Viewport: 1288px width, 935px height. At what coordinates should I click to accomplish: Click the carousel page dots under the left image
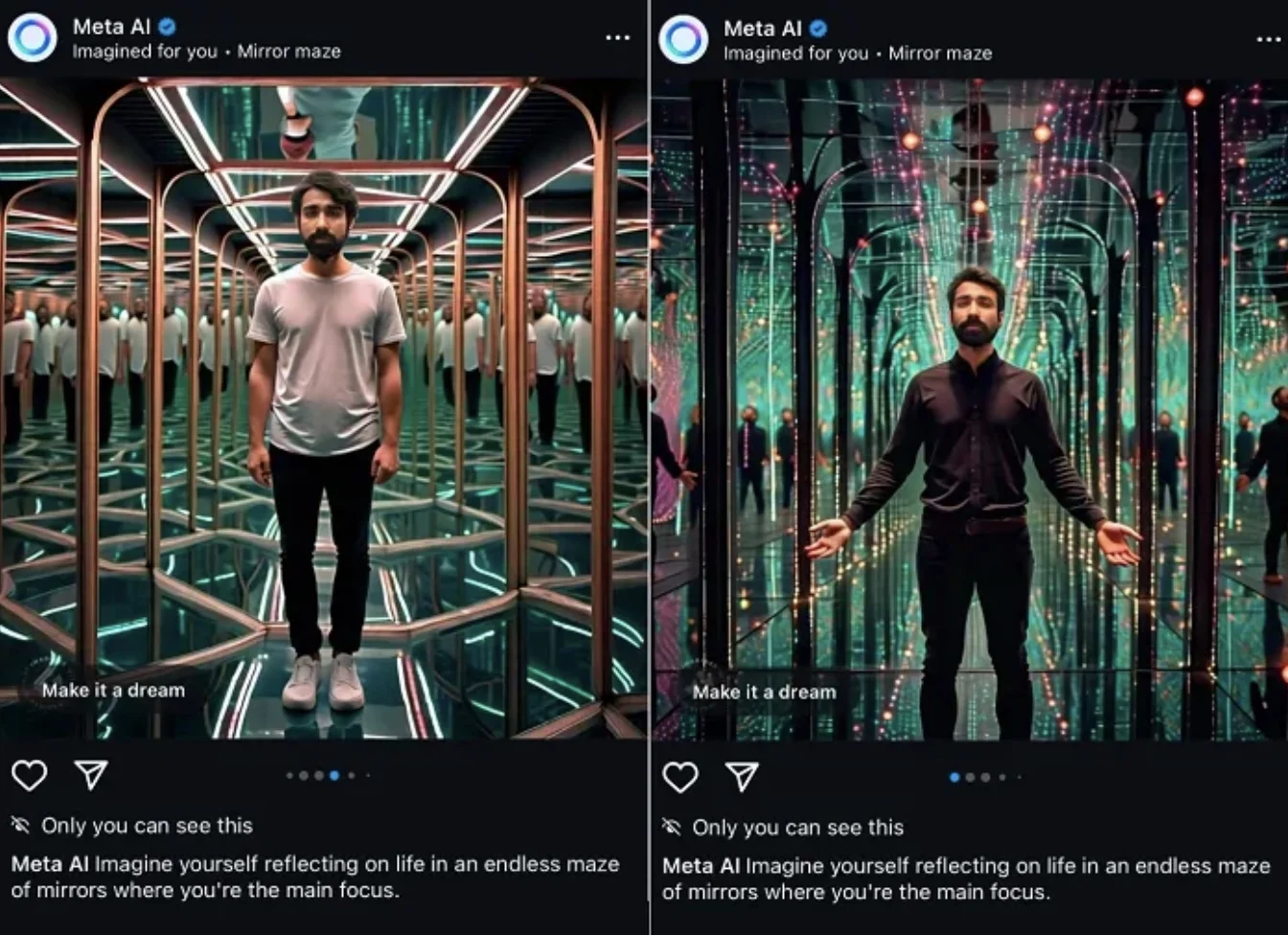pos(327,776)
